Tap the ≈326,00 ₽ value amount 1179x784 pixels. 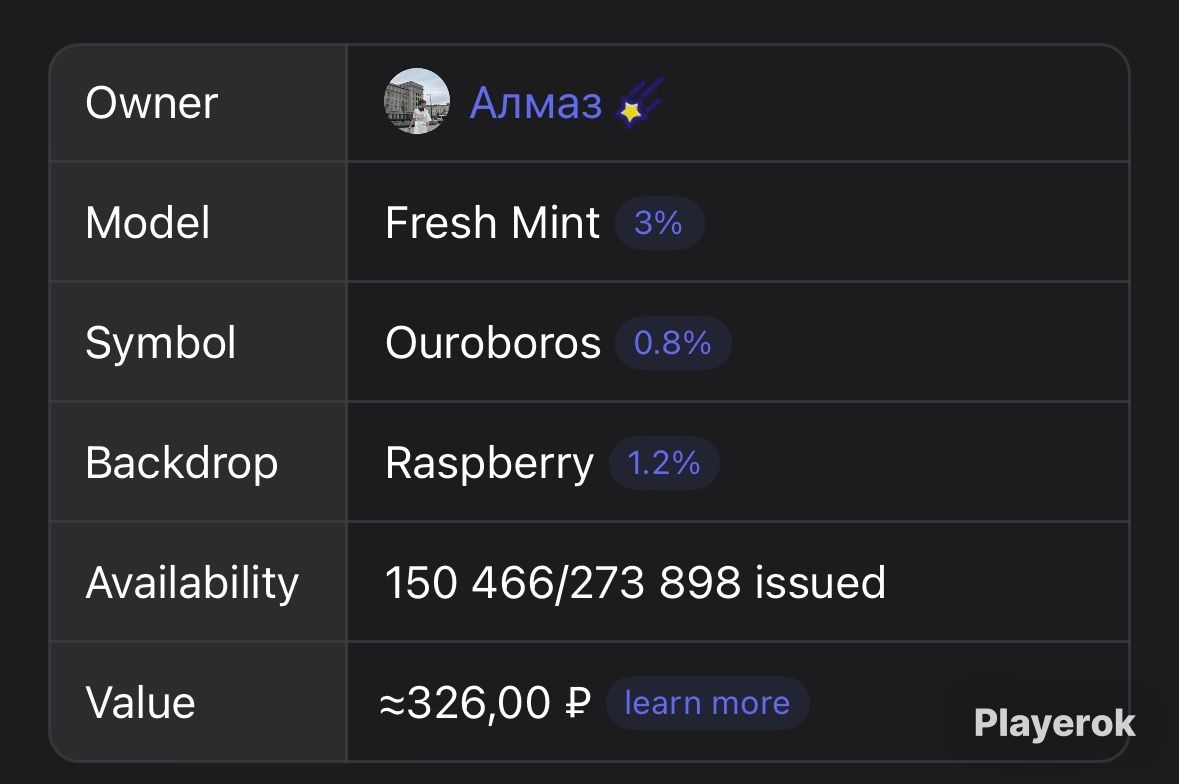(485, 704)
